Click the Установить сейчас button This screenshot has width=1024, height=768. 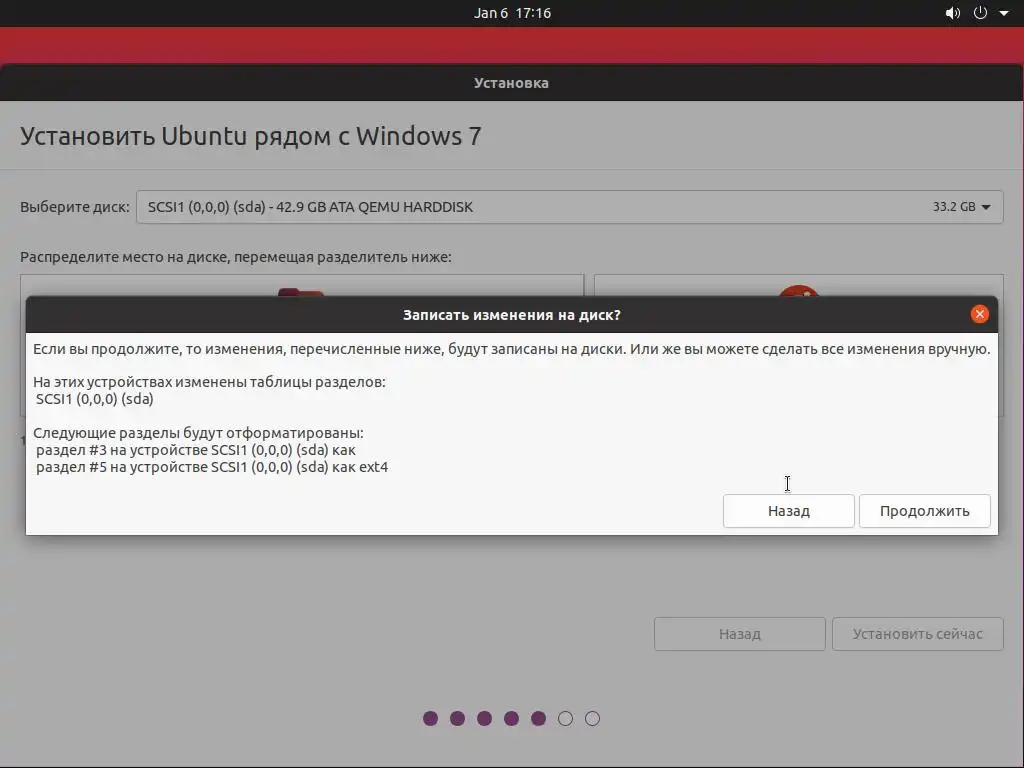(x=917, y=633)
